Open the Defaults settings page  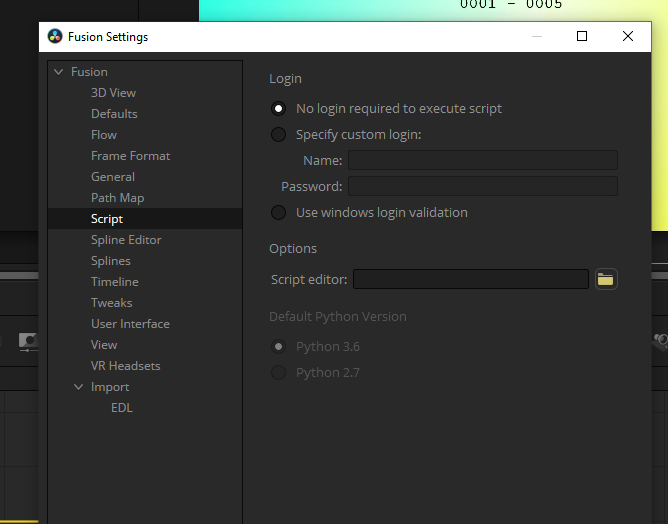[x=114, y=114]
